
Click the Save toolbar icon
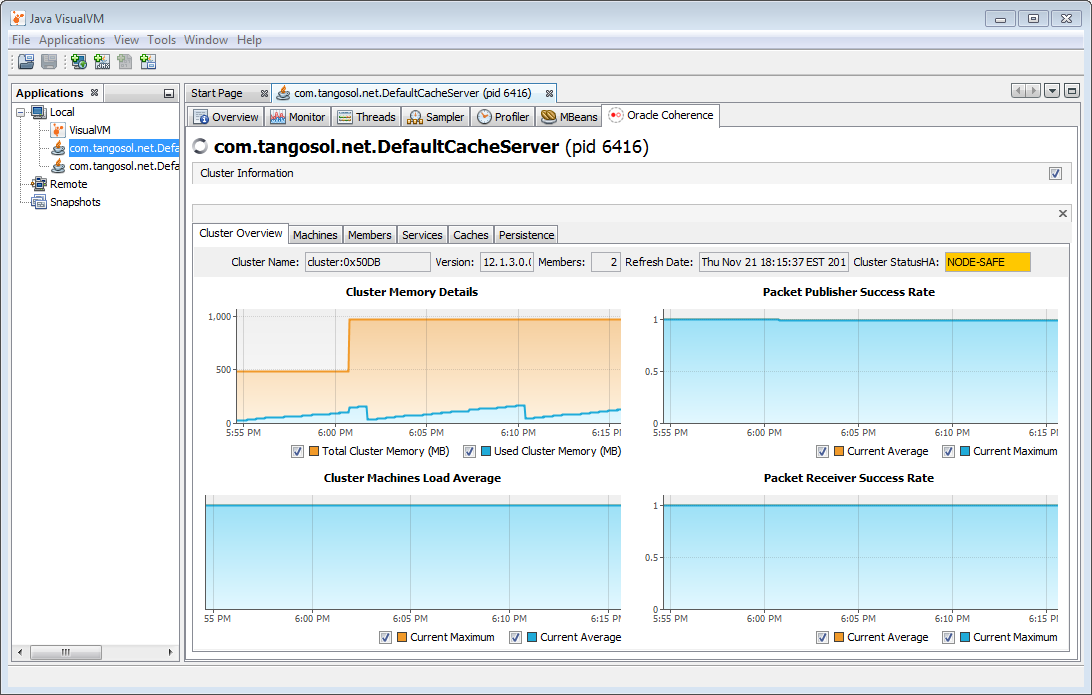click(x=49, y=62)
